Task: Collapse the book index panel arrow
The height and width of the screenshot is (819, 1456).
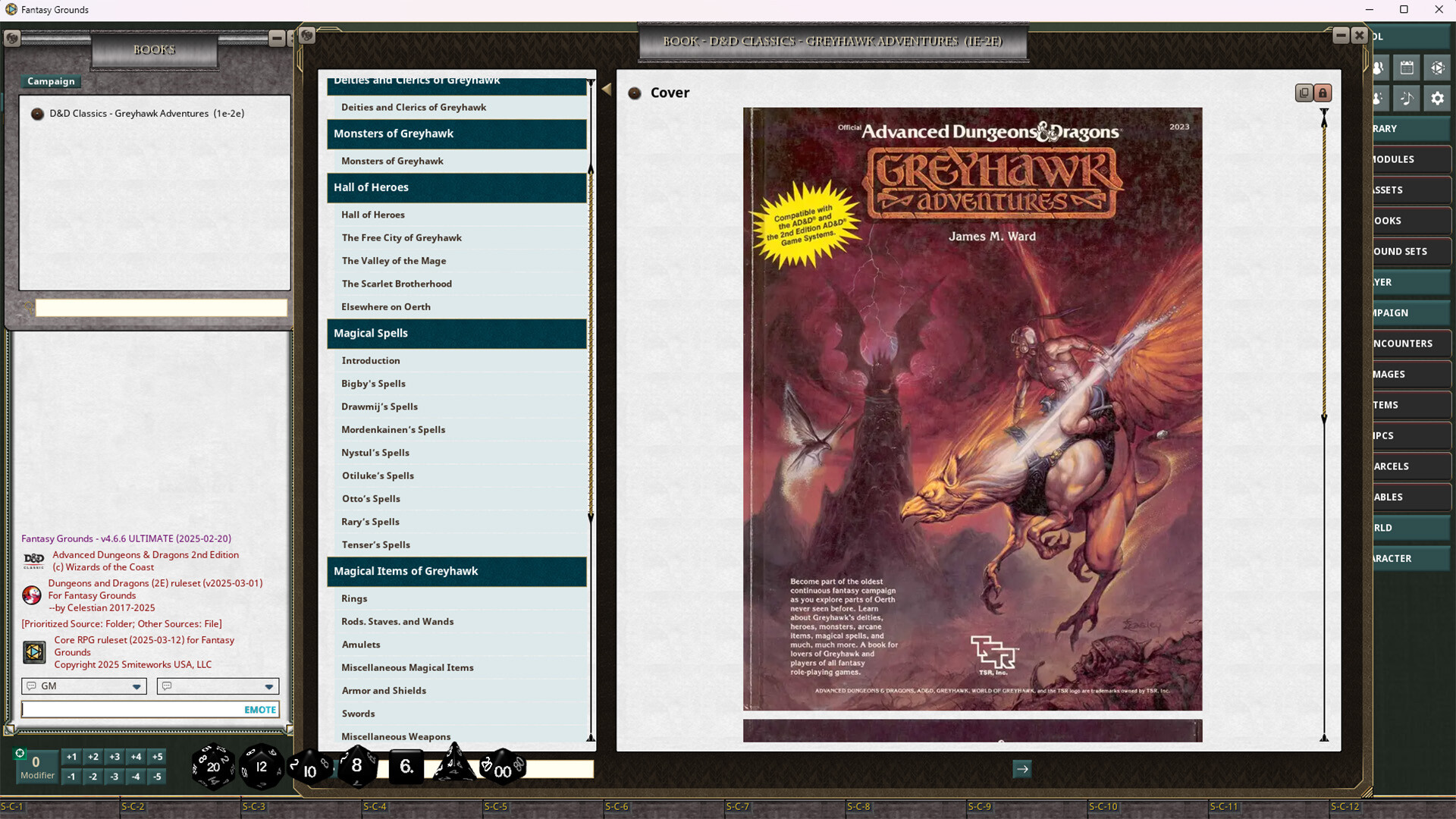Action: [607, 89]
